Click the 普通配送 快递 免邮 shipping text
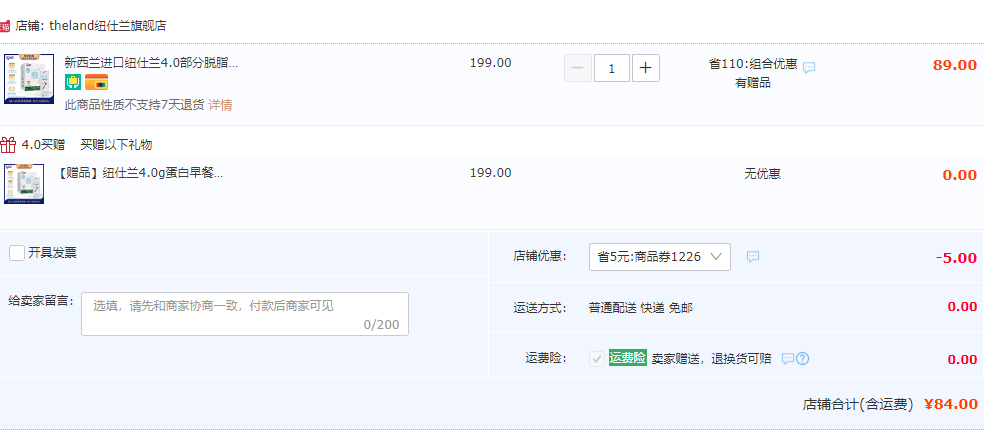The height and width of the screenshot is (431, 991). pyautogui.click(x=641, y=308)
